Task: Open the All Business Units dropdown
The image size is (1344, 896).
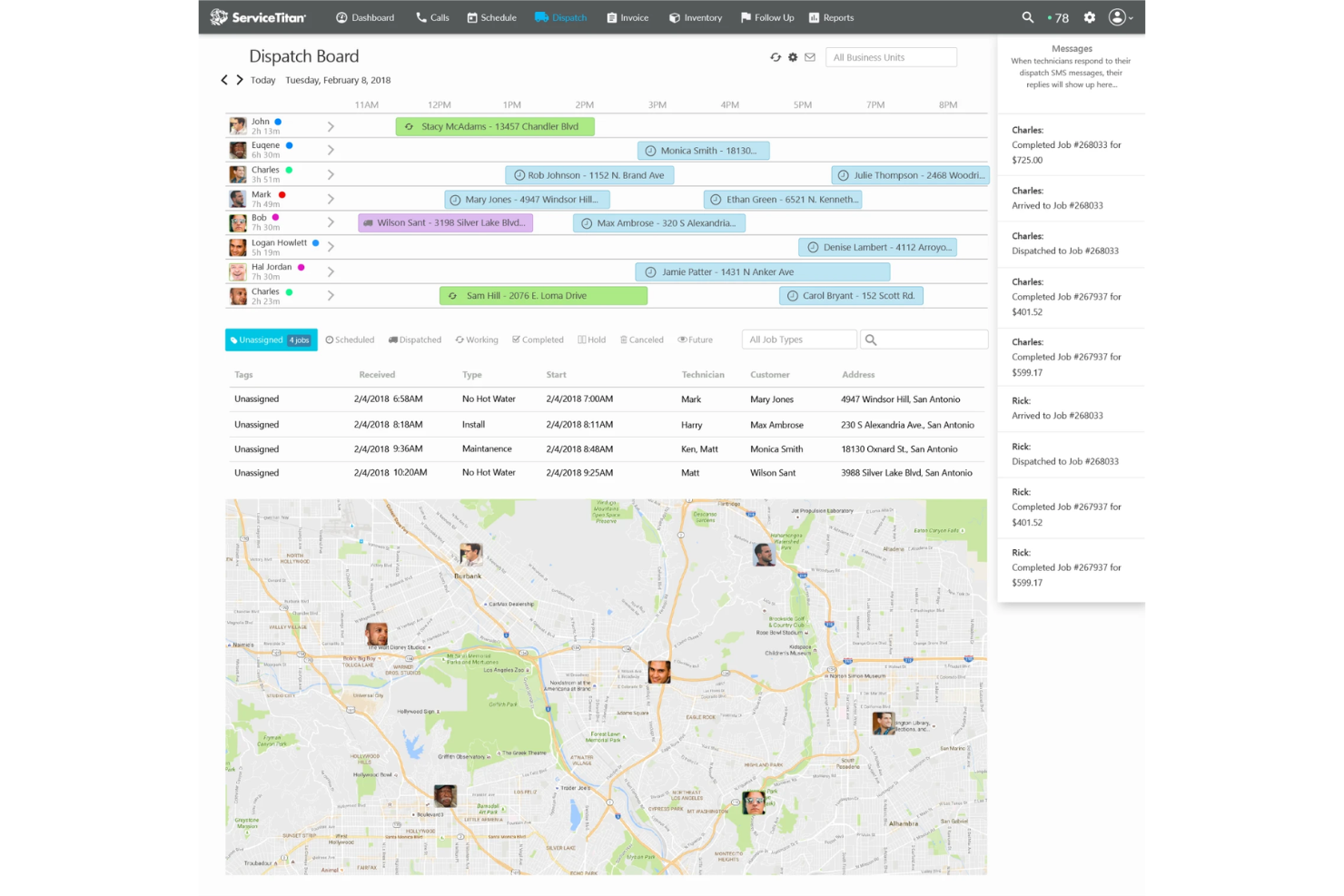Action: click(x=891, y=56)
